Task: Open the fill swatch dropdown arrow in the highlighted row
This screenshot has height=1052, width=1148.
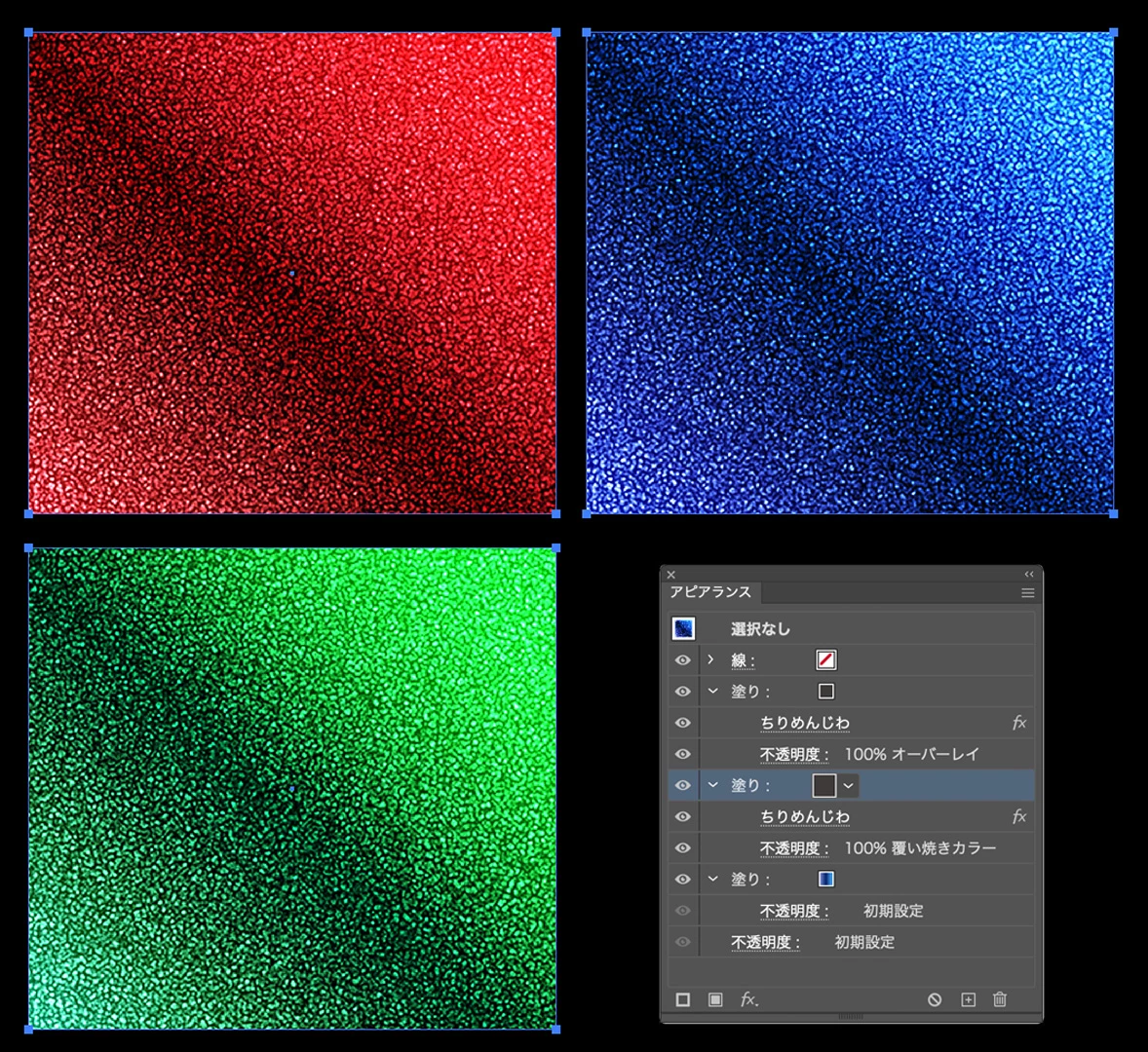Action: pos(848,786)
